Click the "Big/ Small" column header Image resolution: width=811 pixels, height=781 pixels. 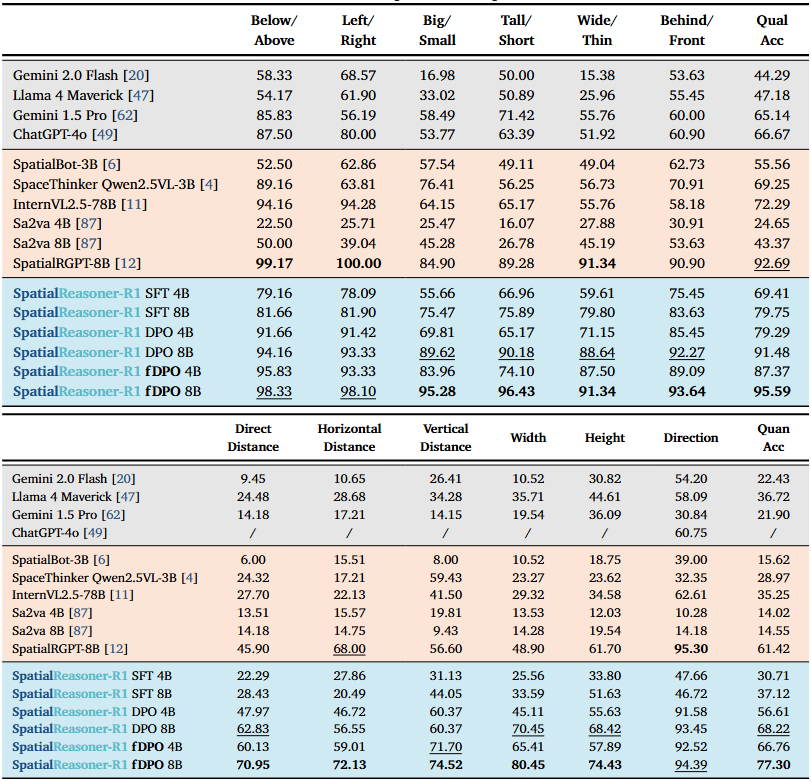[437, 30]
